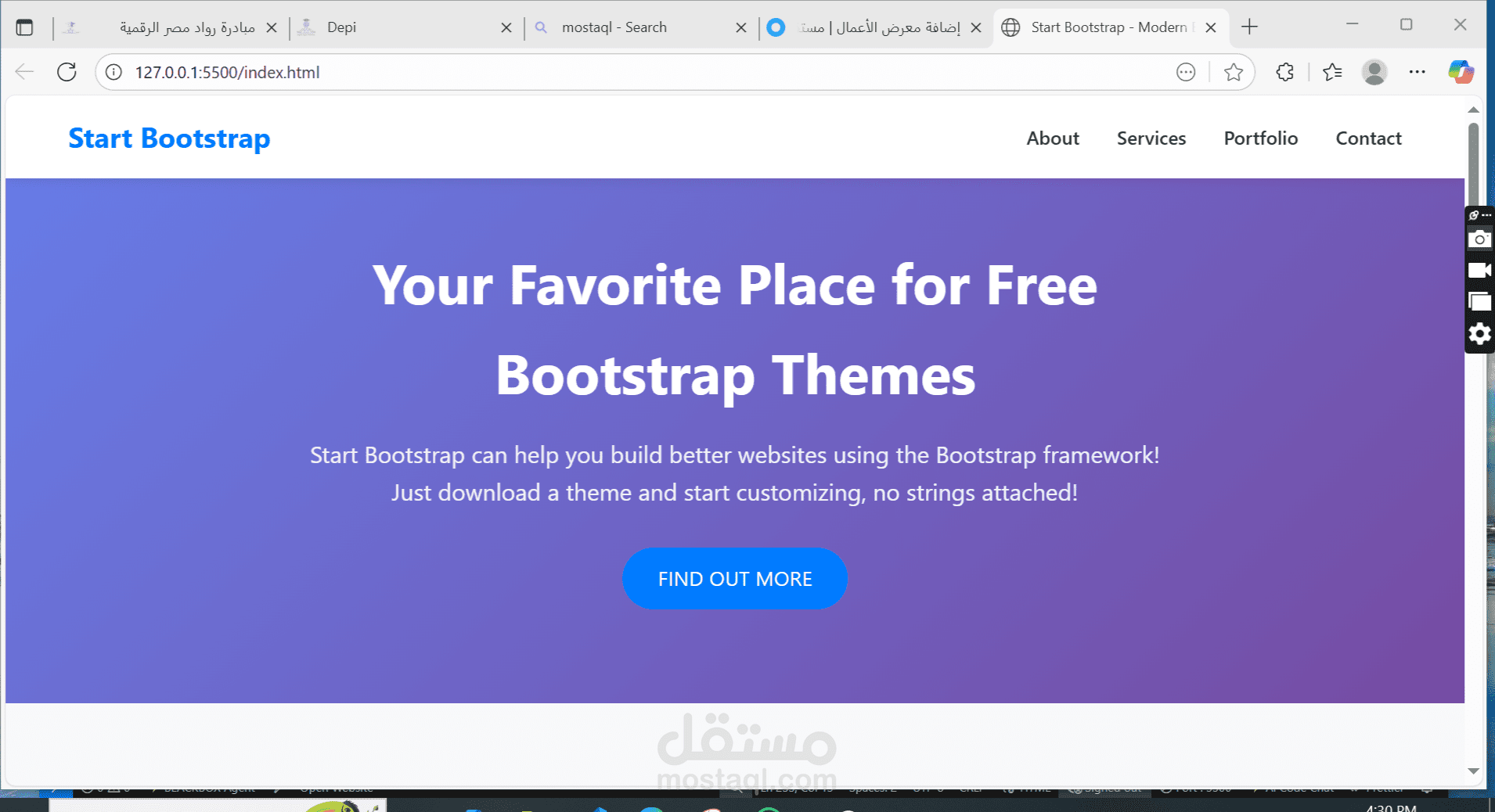Close the إضافة معرض الأعمال tab
This screenshot has width=1495, height=812.
[976, 27]
